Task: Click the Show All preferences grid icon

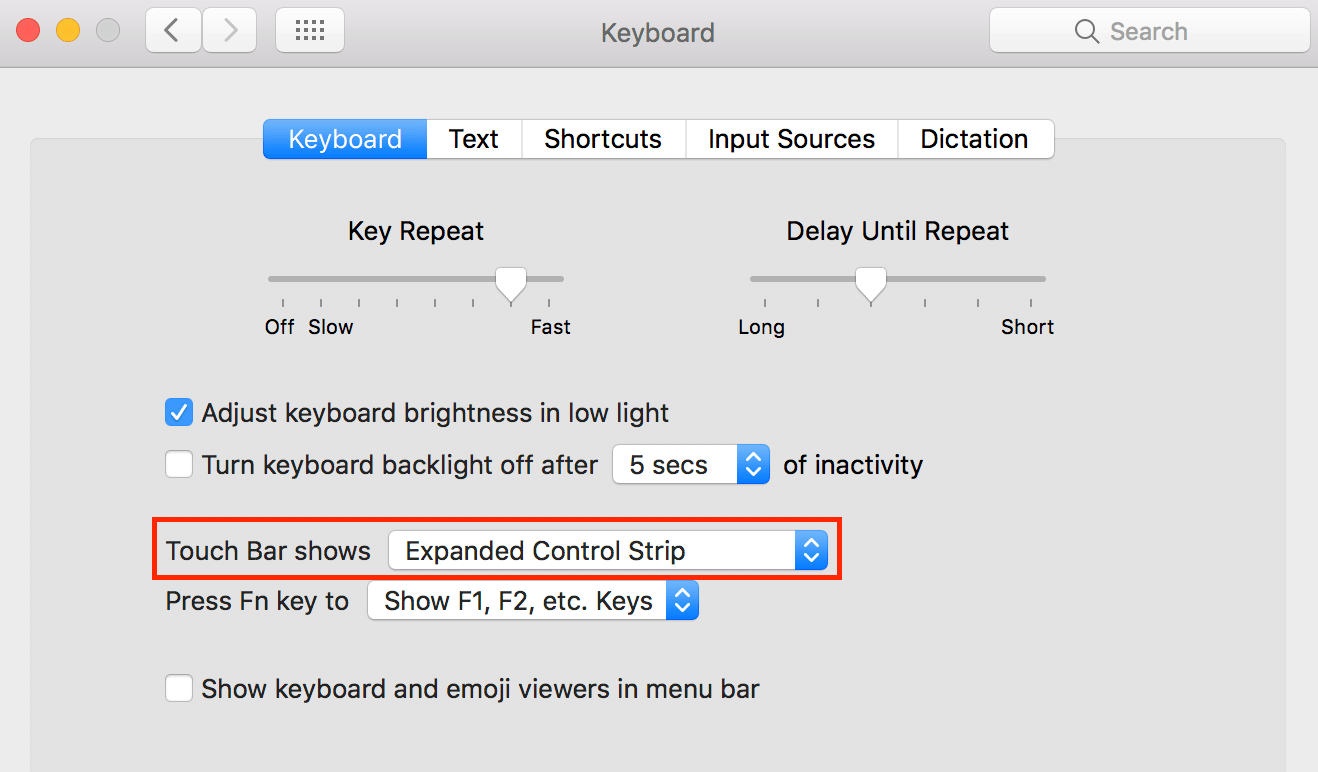Action: point(309,30)
